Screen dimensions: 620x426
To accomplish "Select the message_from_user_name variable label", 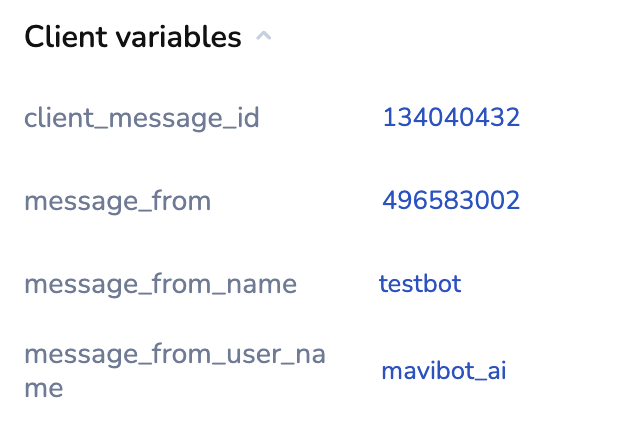I will (174, 370).
